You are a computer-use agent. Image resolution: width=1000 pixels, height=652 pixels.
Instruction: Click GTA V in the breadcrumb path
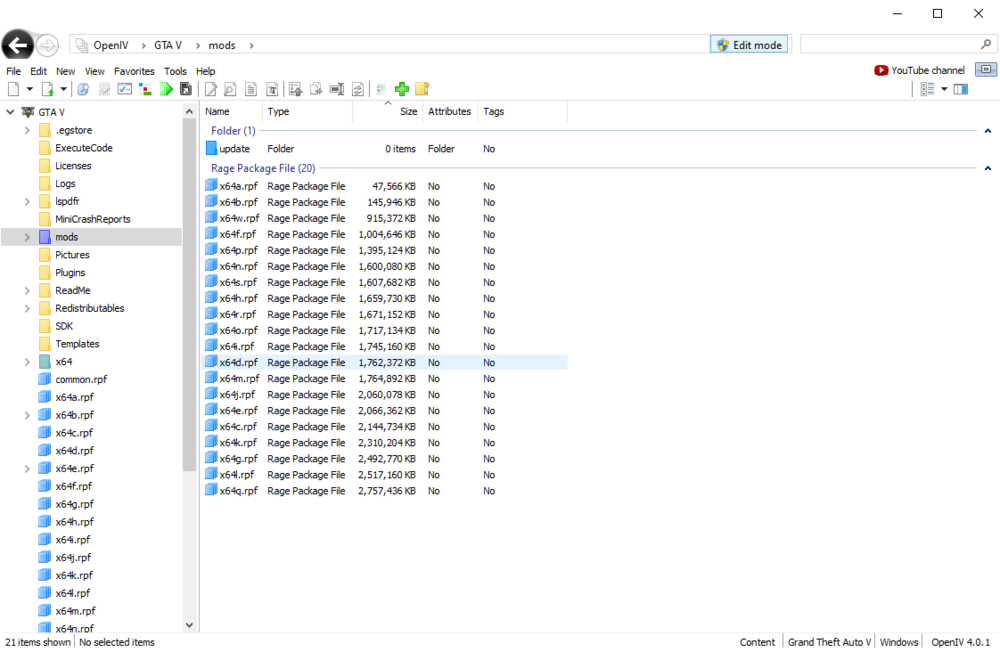tap(168, 45)
